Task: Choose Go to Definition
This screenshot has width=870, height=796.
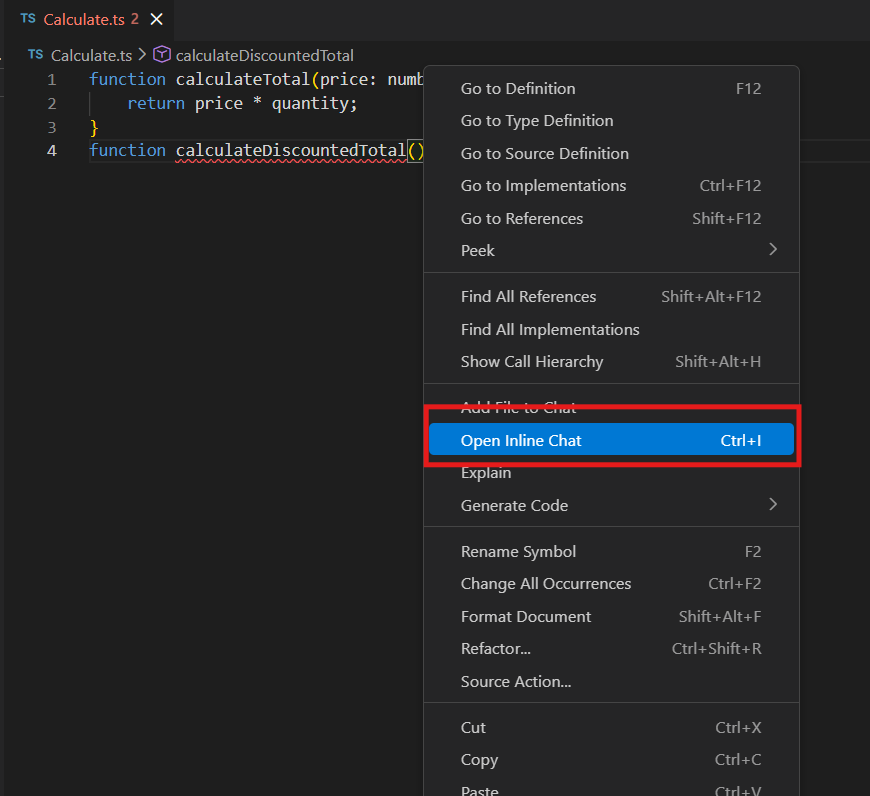Action: (x=518, y=88)
